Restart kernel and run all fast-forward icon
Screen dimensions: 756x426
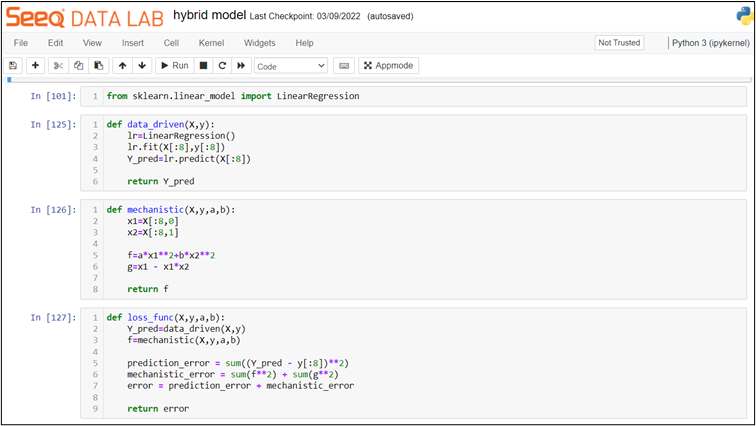[241, 66]
